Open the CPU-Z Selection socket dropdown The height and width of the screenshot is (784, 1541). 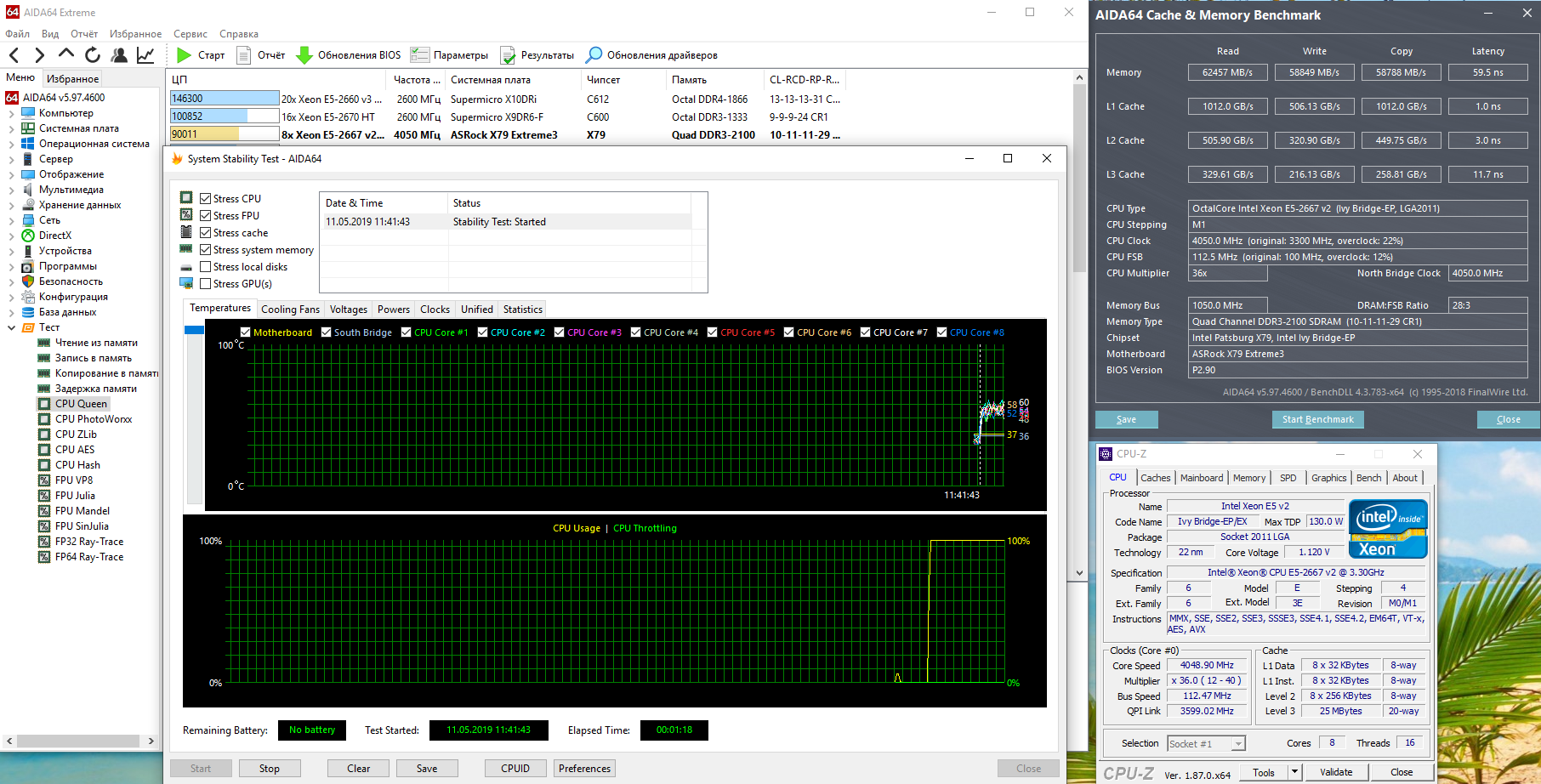pos(1238,744)
